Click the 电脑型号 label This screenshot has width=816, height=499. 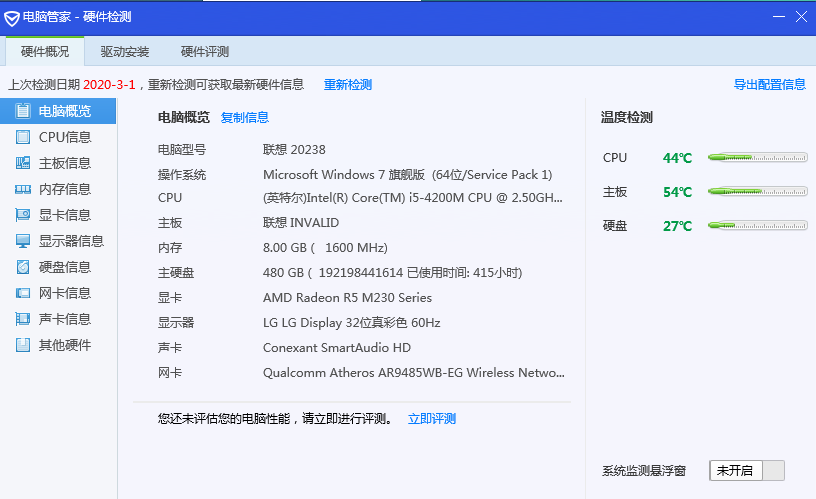tap(182, 150)
